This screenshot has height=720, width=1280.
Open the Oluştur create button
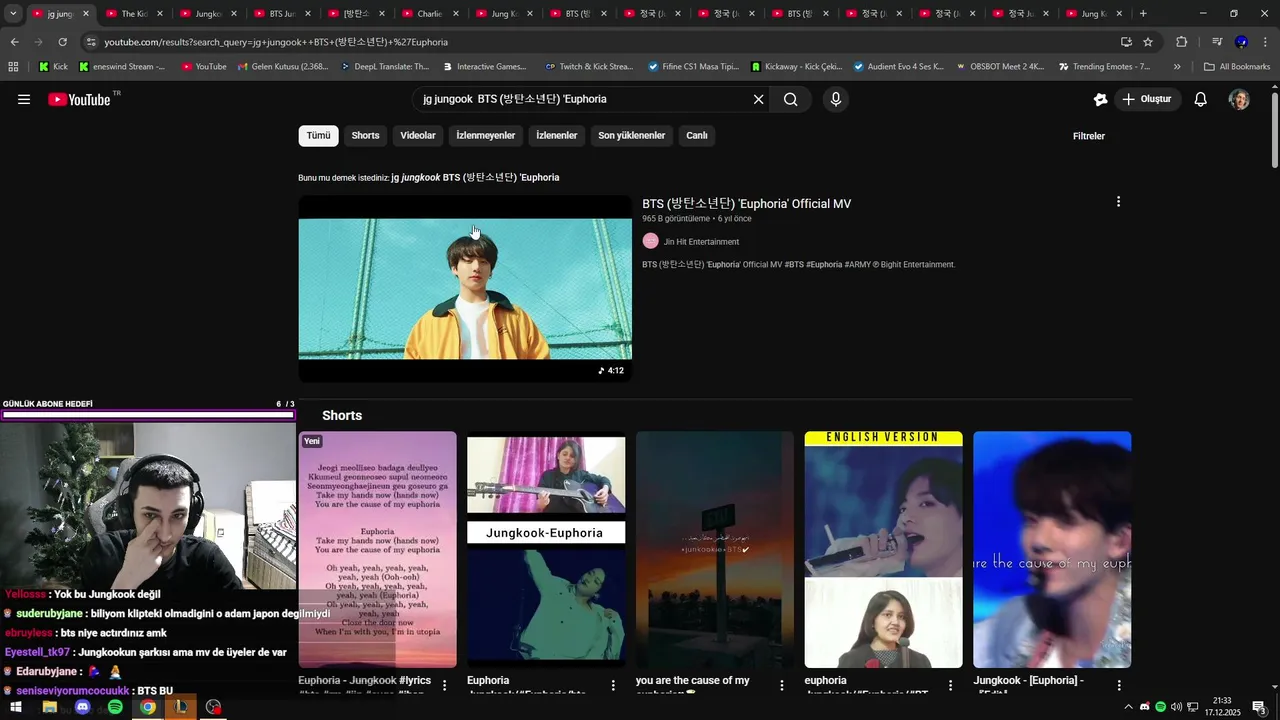[1147, 99]
